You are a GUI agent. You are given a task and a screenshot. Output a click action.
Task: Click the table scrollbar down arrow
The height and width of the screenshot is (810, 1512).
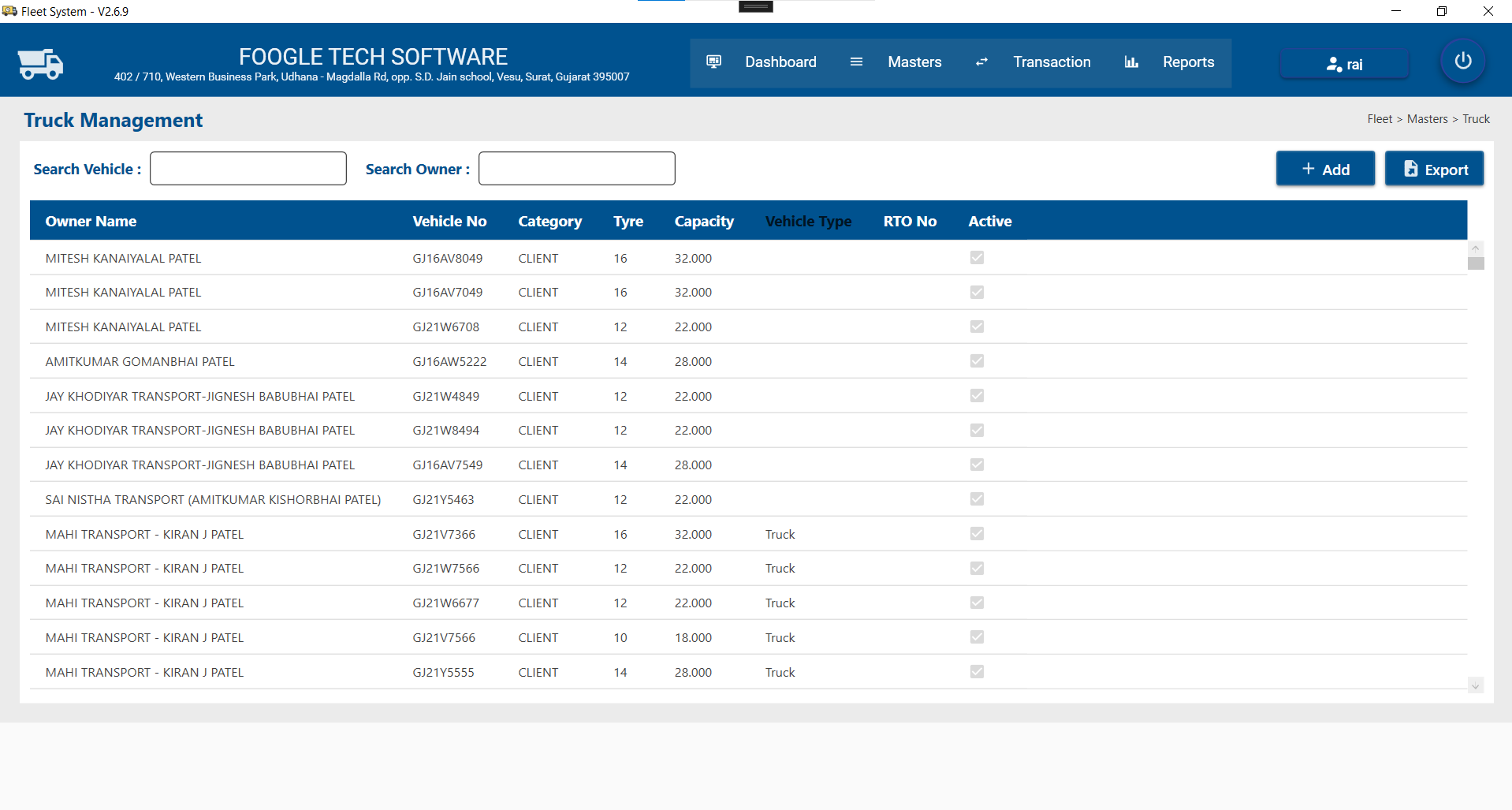pos(1476,685)
